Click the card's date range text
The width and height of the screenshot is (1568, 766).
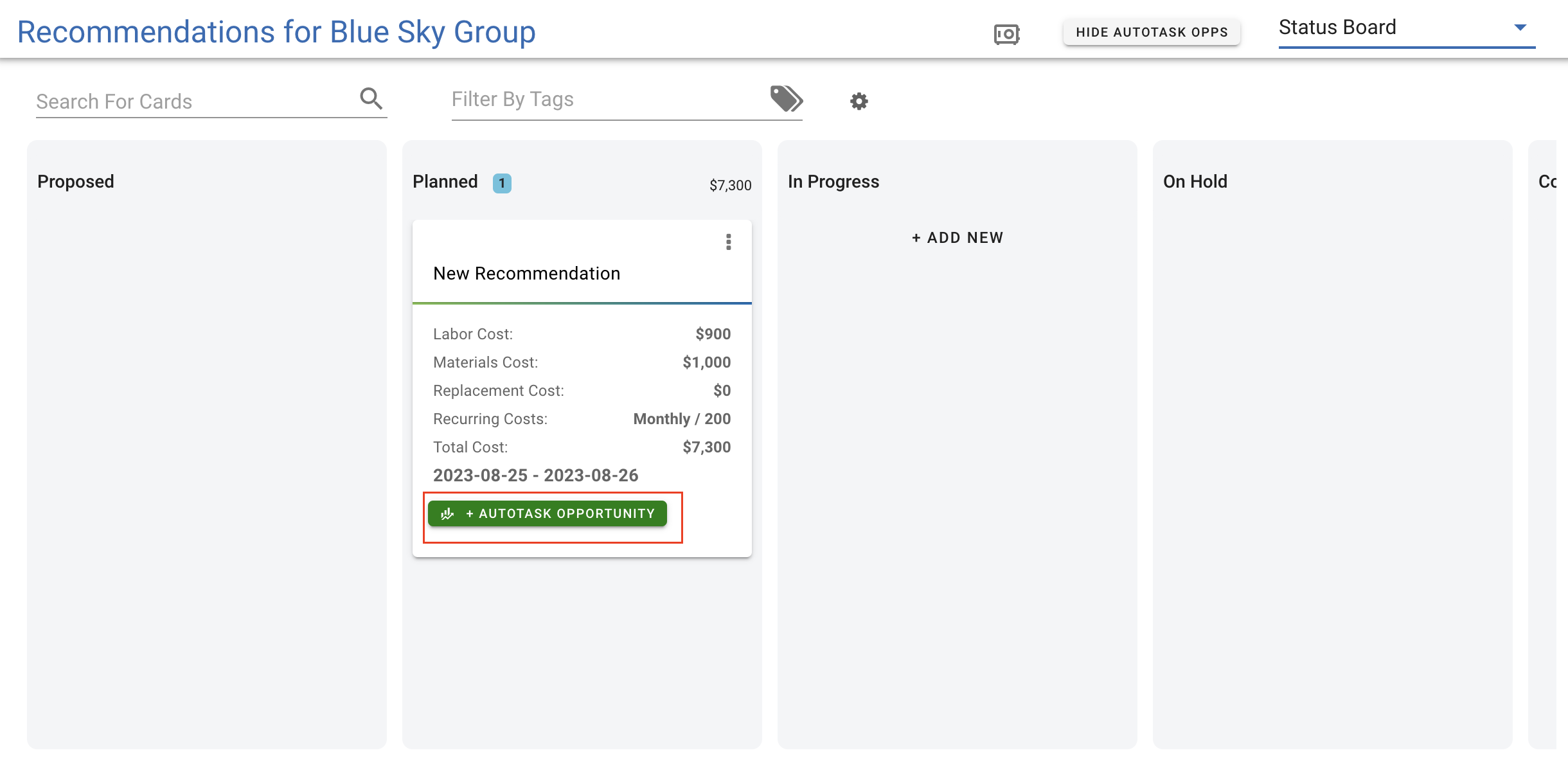pos(535,476)
